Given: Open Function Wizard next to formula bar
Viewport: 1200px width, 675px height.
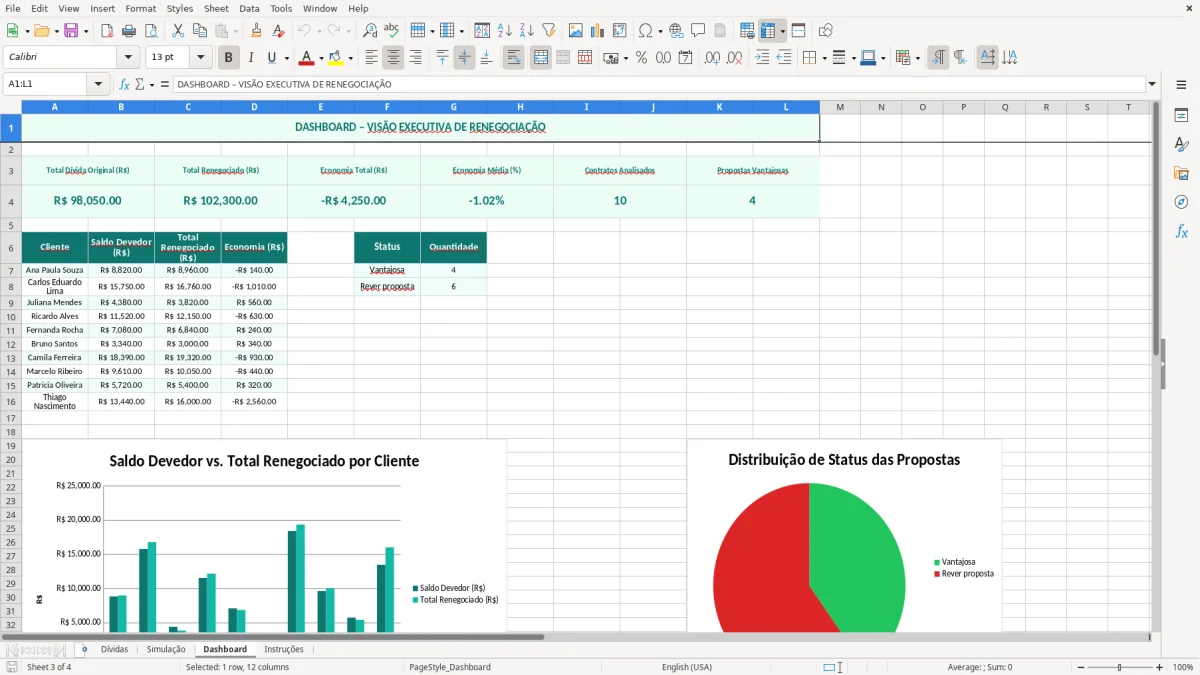Looking at the screenshot, I should (125, 84).
